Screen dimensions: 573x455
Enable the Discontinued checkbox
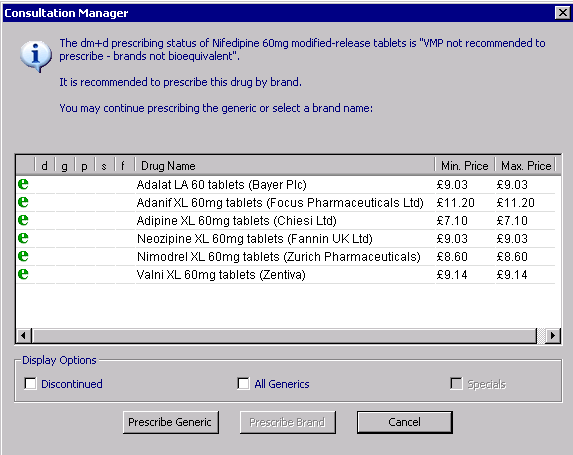(x=30, y=384)
